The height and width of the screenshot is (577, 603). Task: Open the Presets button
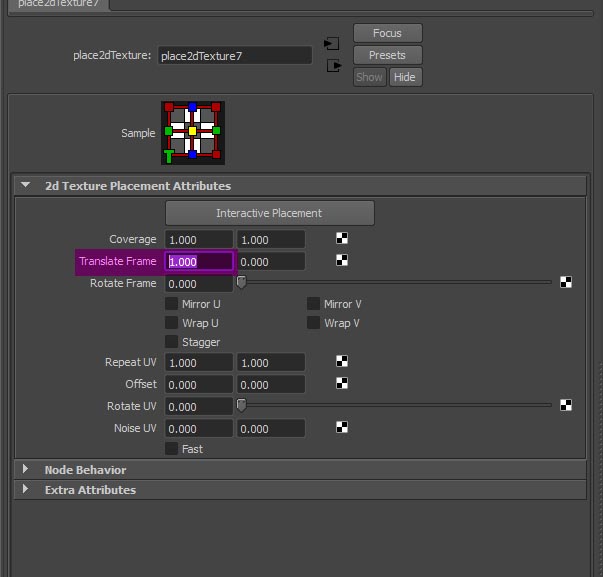(388, 55)
